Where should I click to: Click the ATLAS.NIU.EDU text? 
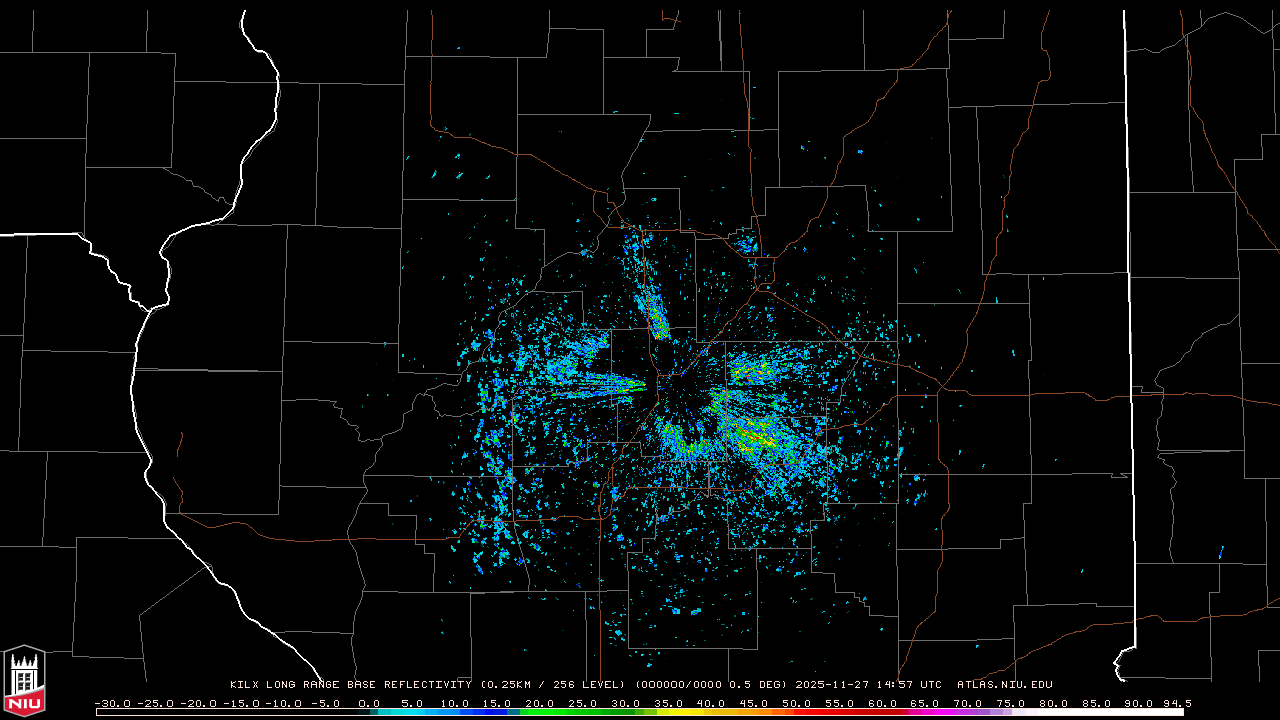[1005, 685]
